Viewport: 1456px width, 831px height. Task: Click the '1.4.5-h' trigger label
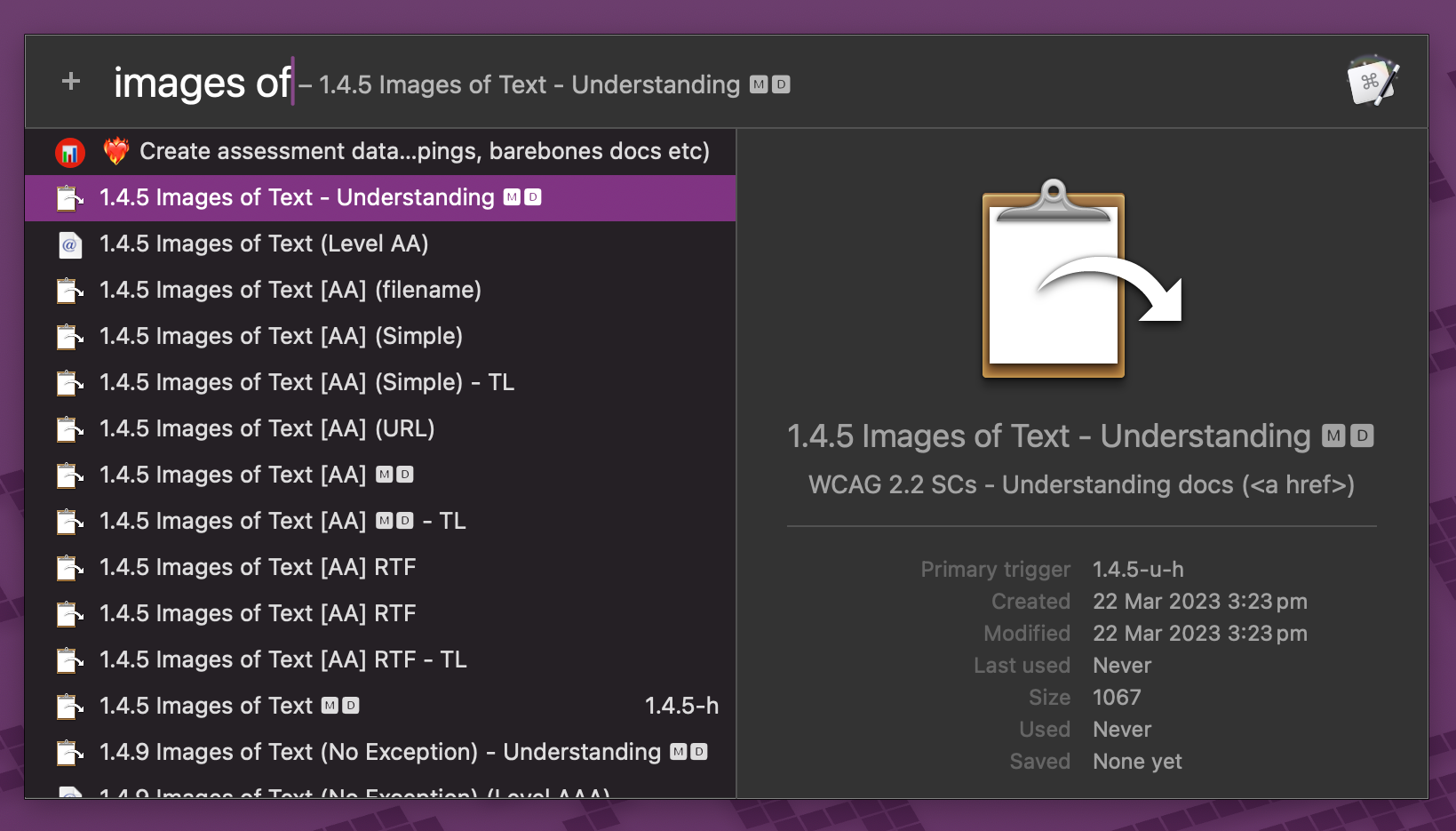[x=681, y=706]
